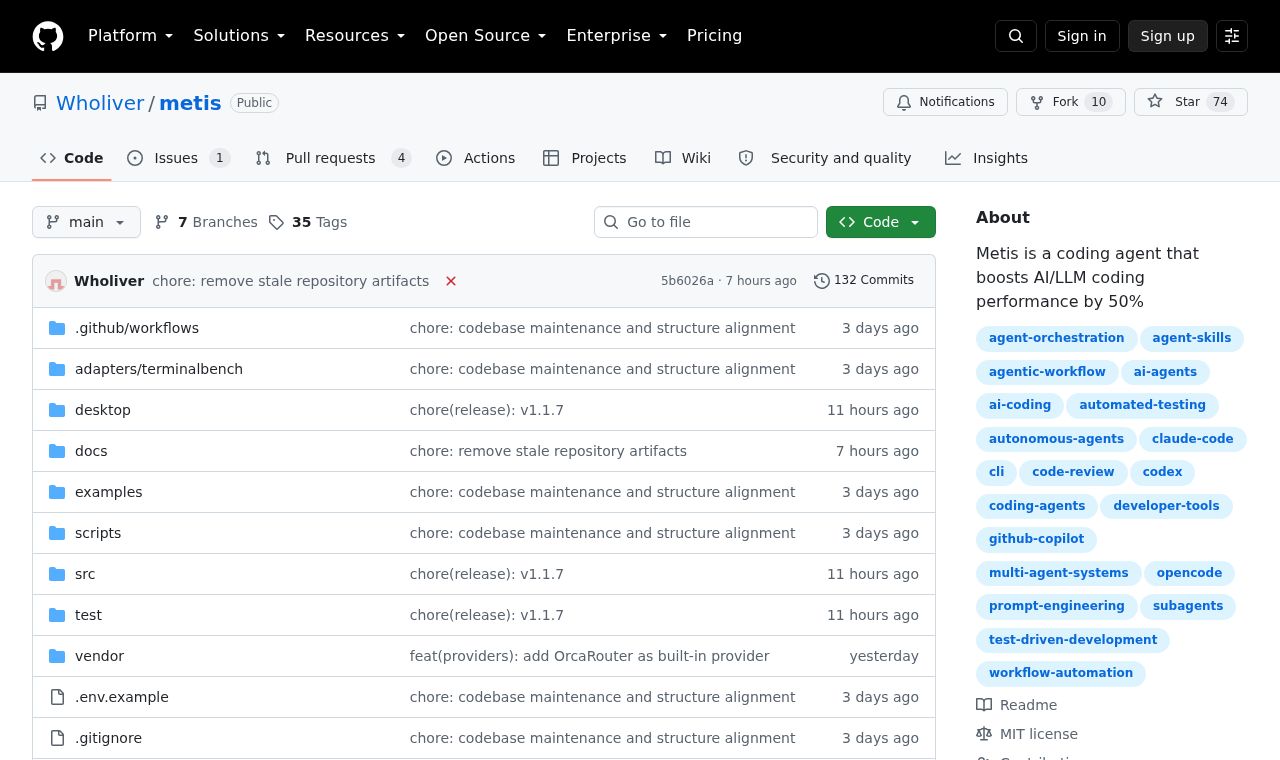Click the folder icon next to desktop
1280x760 pixels.
point(57,410)
